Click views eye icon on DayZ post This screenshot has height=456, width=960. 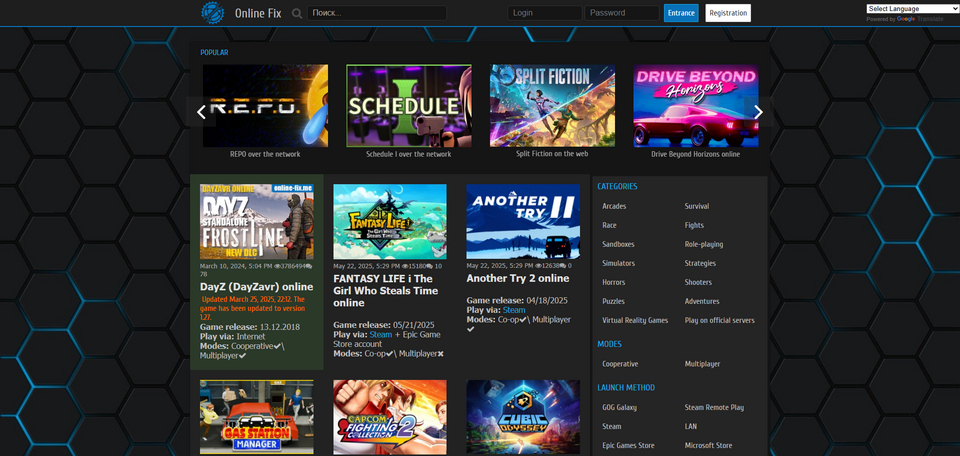(x=277, y=266)
